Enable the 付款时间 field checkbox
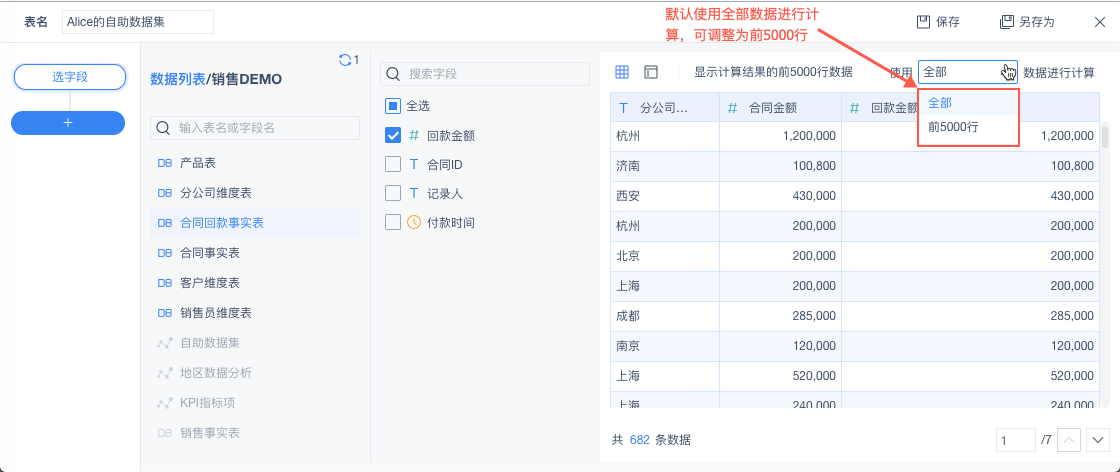This screenshot has height=472, width=1120. coord(393,222)
